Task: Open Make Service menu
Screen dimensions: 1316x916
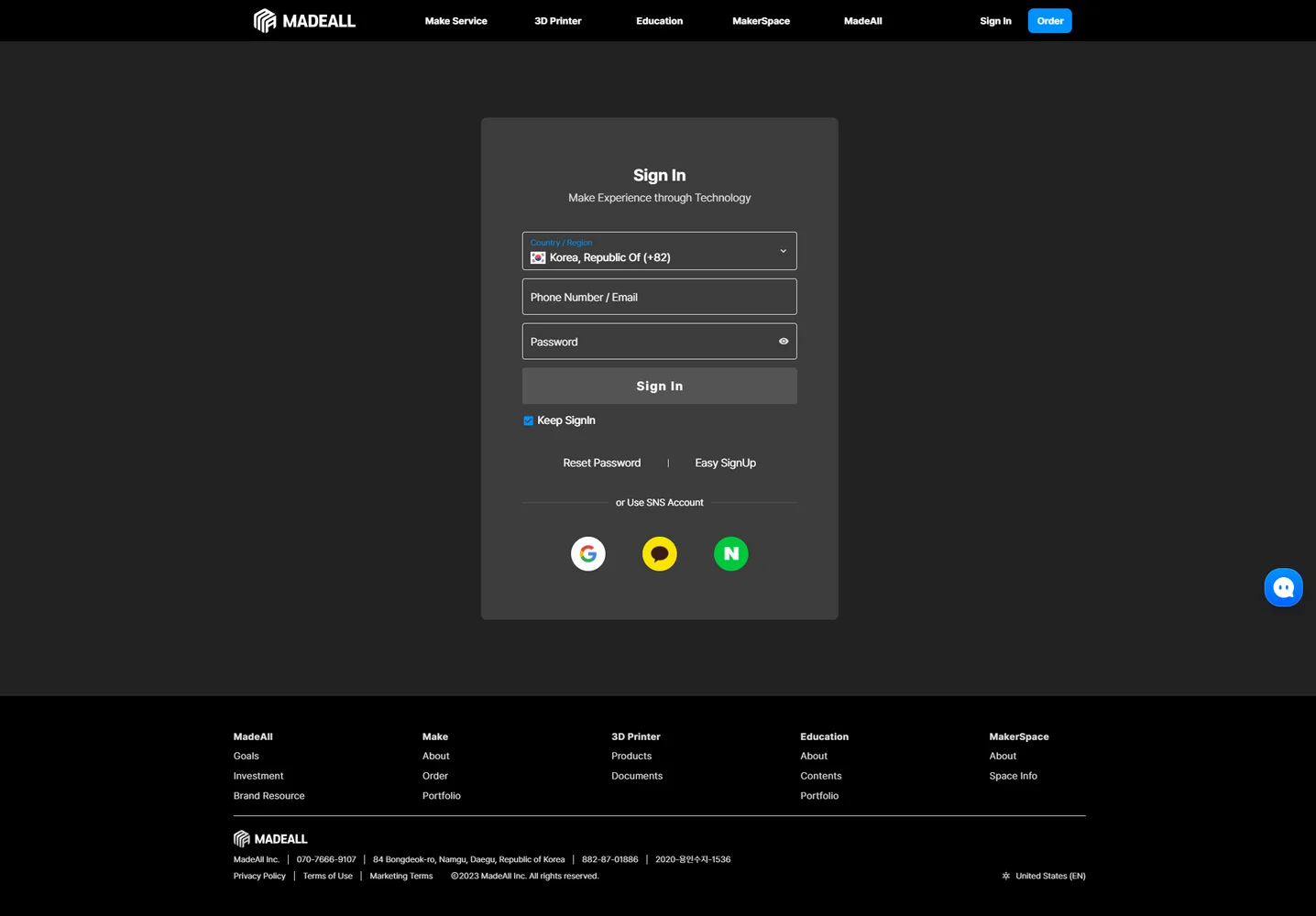Action: click(455, 20)
